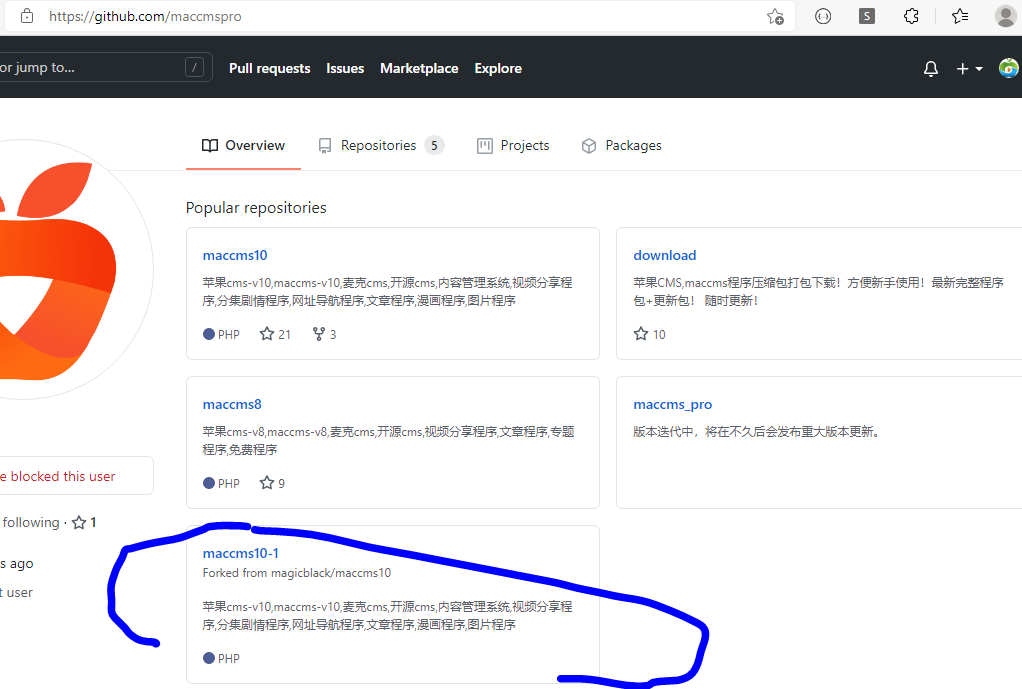
Task: Open the maccms8 repository
Action: click(232, 404)
